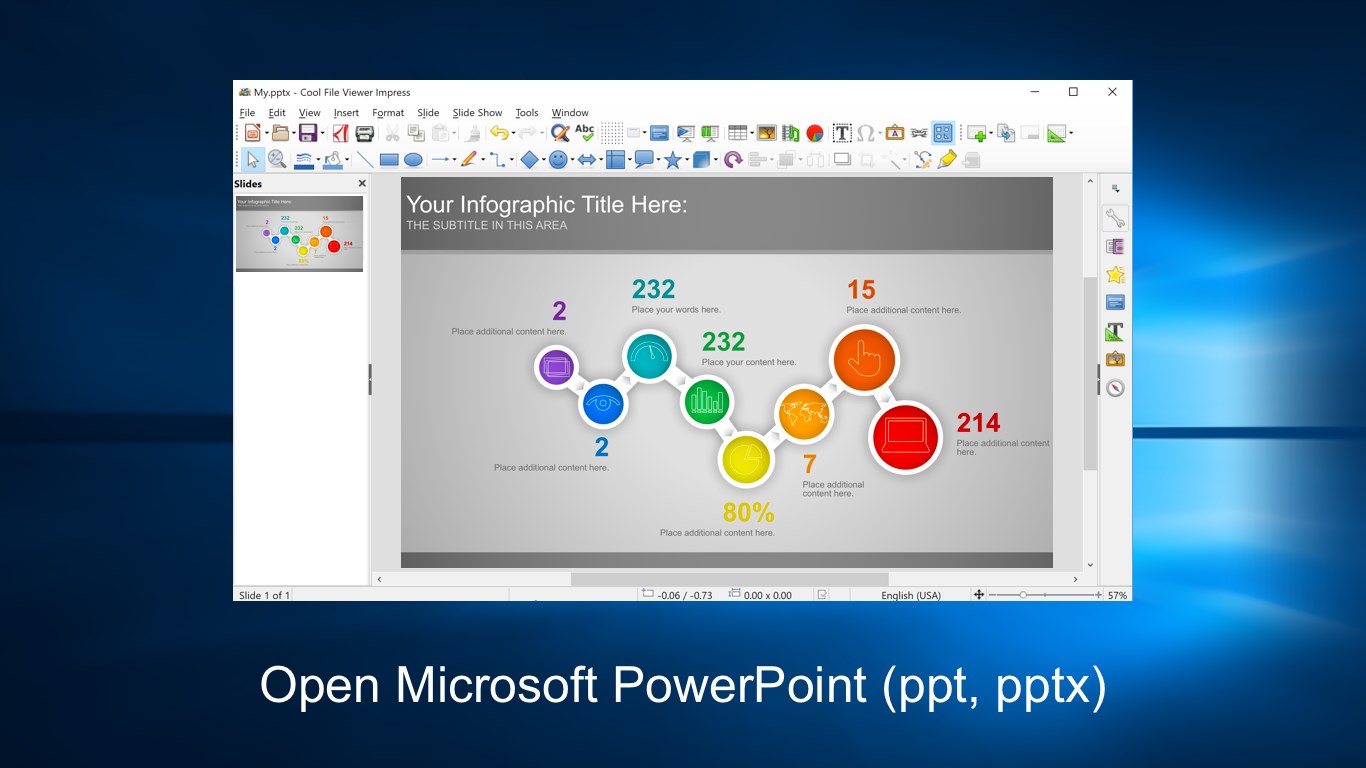Open the New presentation dropdown arrow

point(267,133)
